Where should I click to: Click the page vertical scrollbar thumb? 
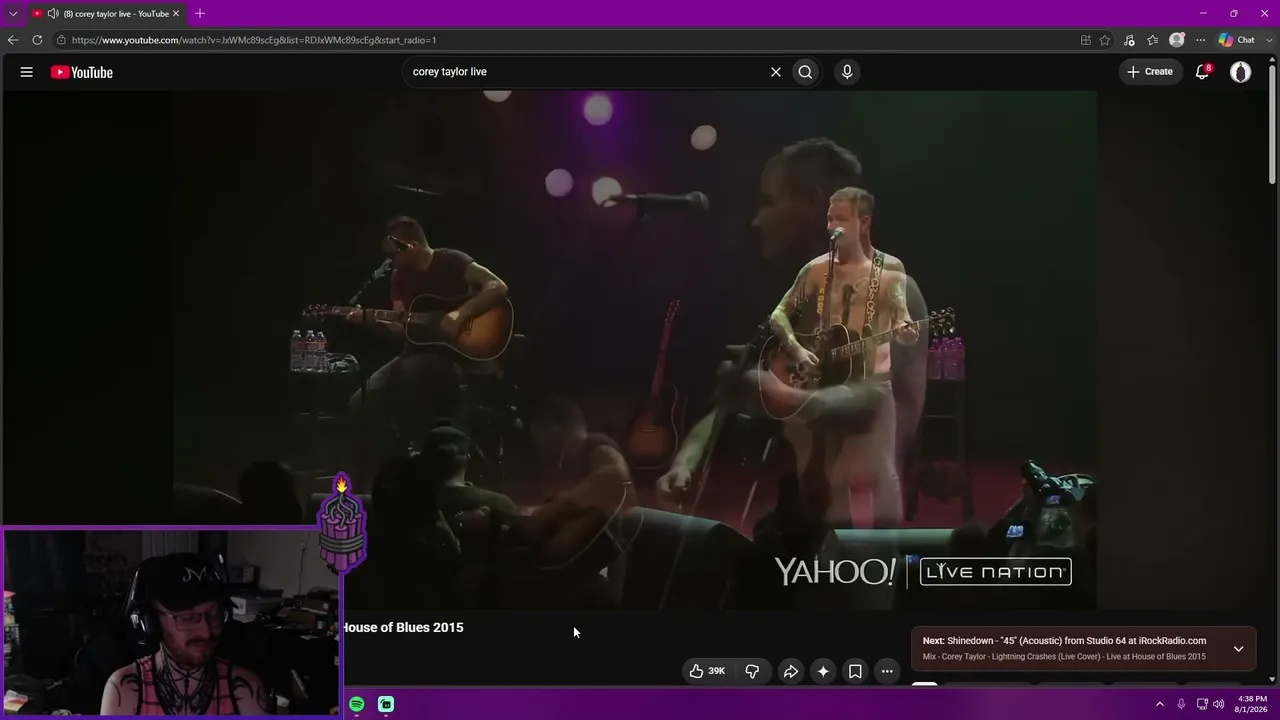pyautogui.click(x=1273, y=125)
